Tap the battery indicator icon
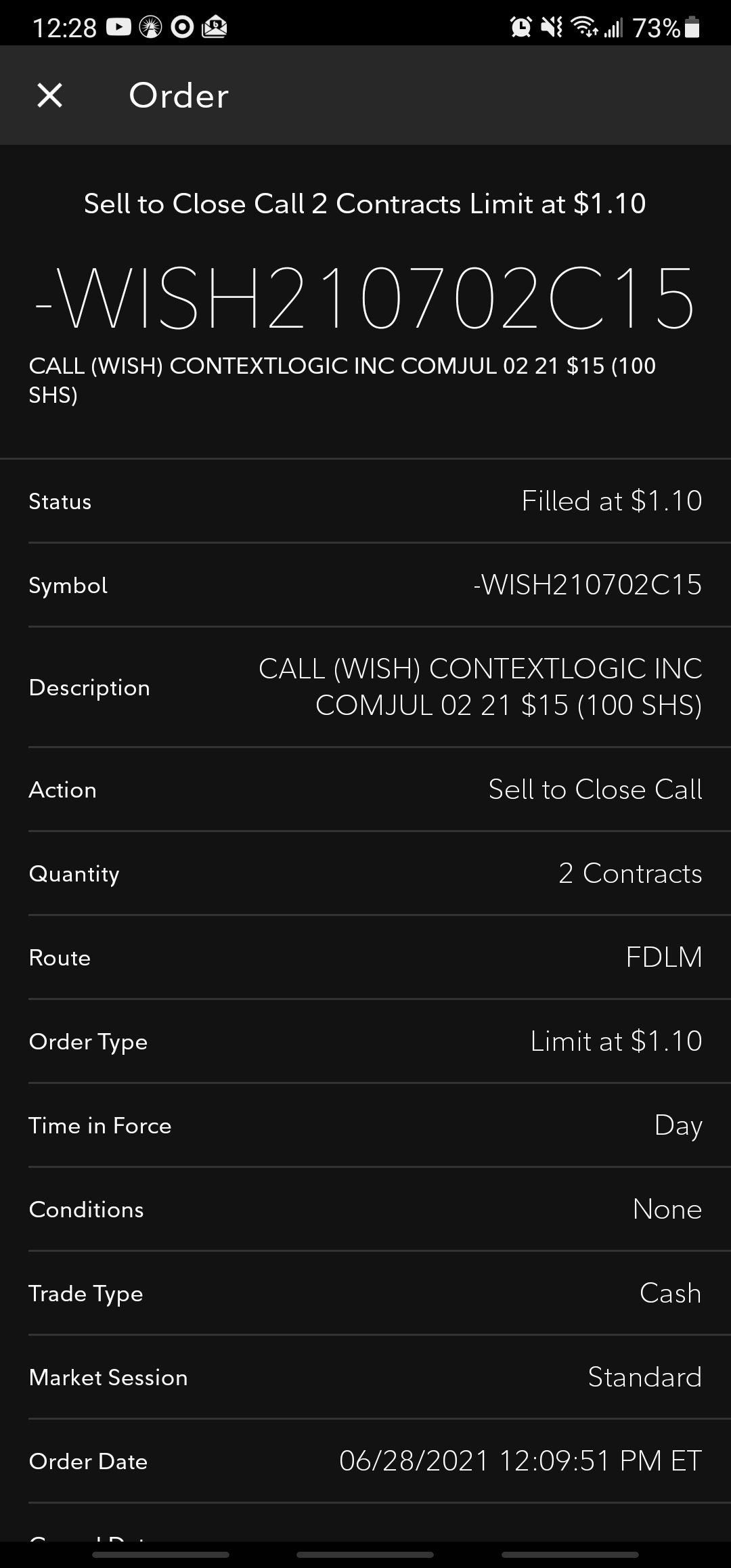This screenshot has width=731, height=1568. (692, 27)
